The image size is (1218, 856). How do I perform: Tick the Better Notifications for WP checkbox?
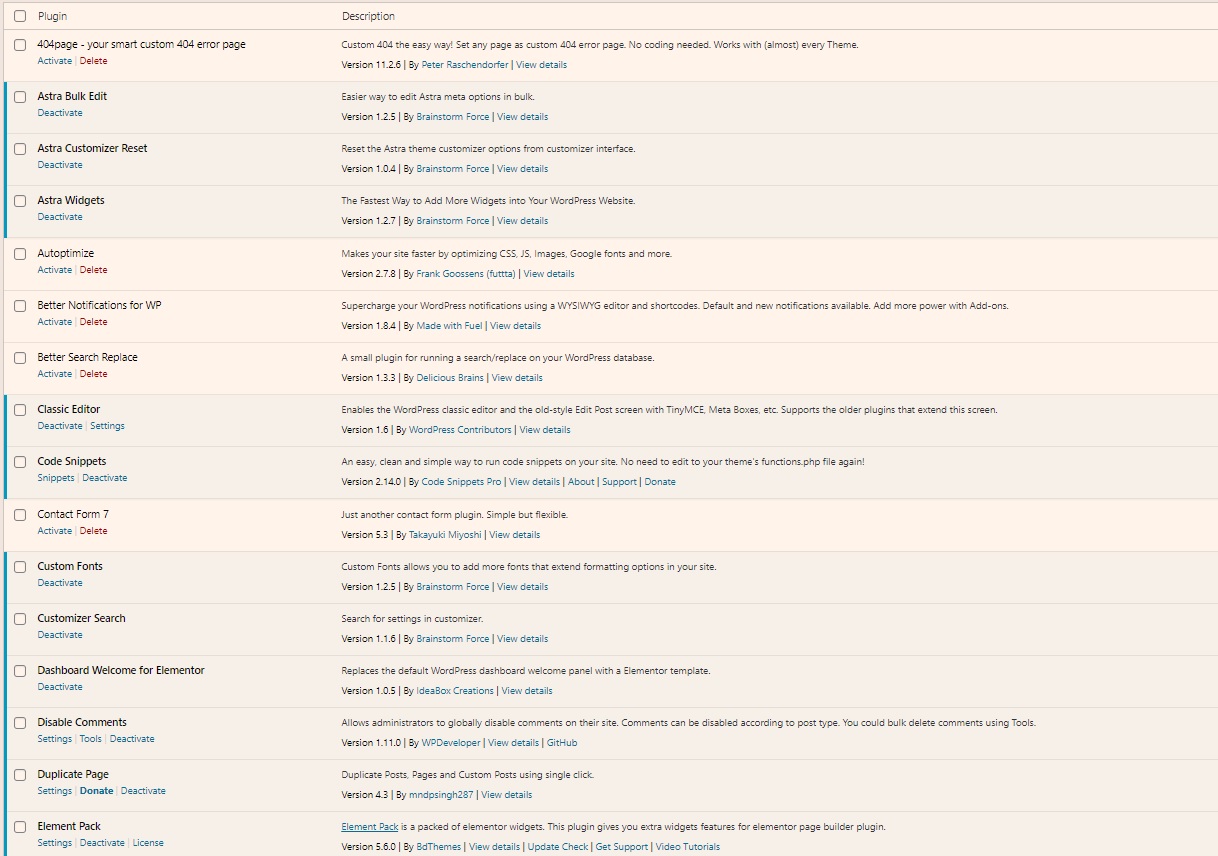[20, 306]
